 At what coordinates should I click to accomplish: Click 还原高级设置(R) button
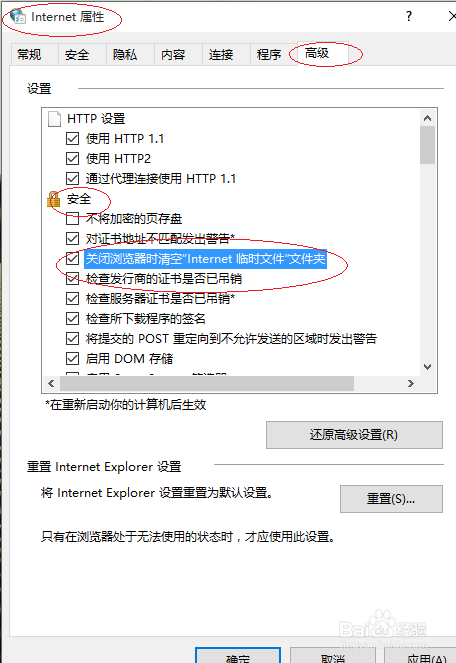click(354, 435)
